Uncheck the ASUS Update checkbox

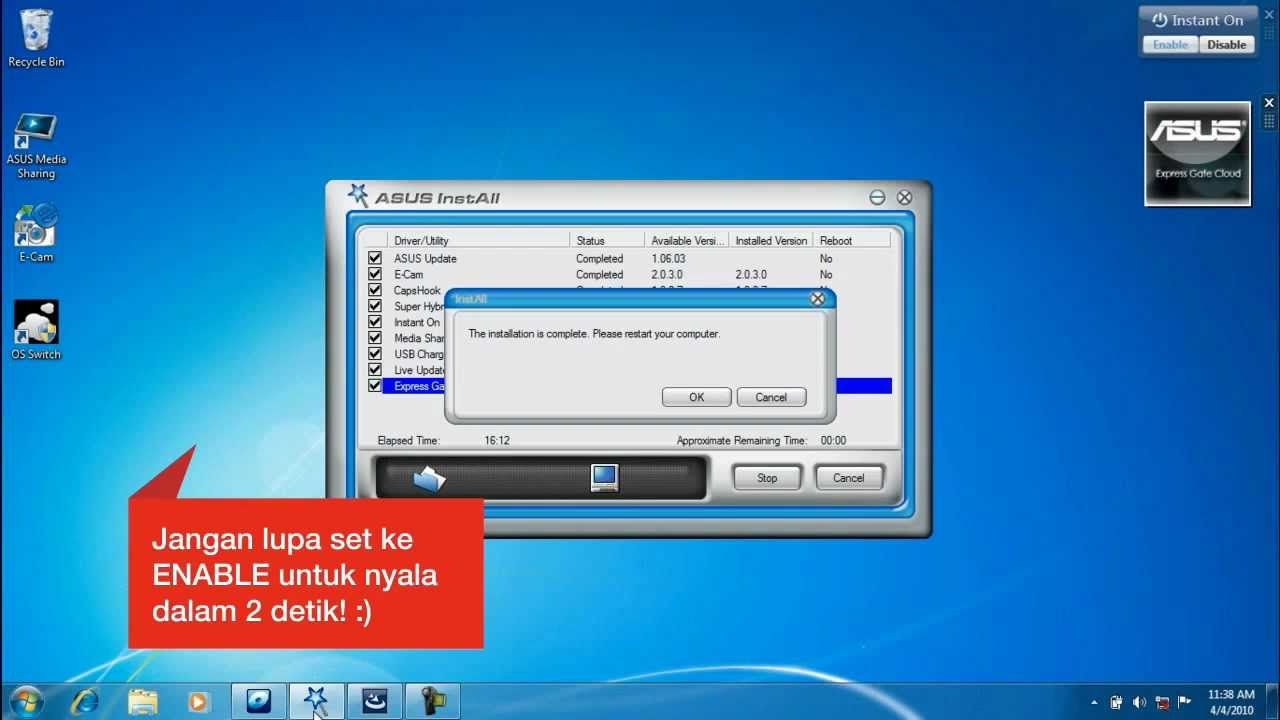point(375,258)
